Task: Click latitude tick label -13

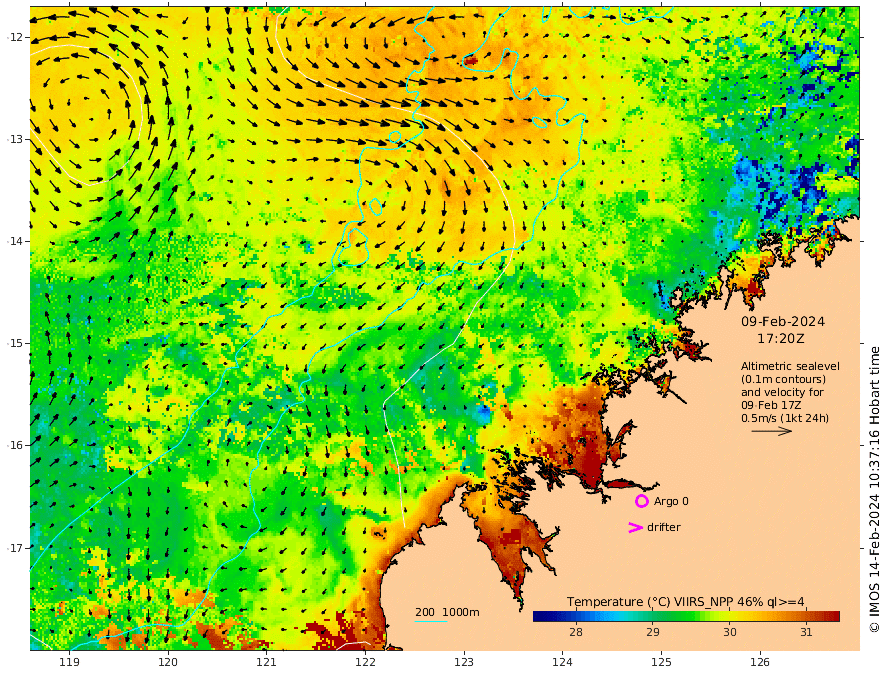Action: pos(14,139)
